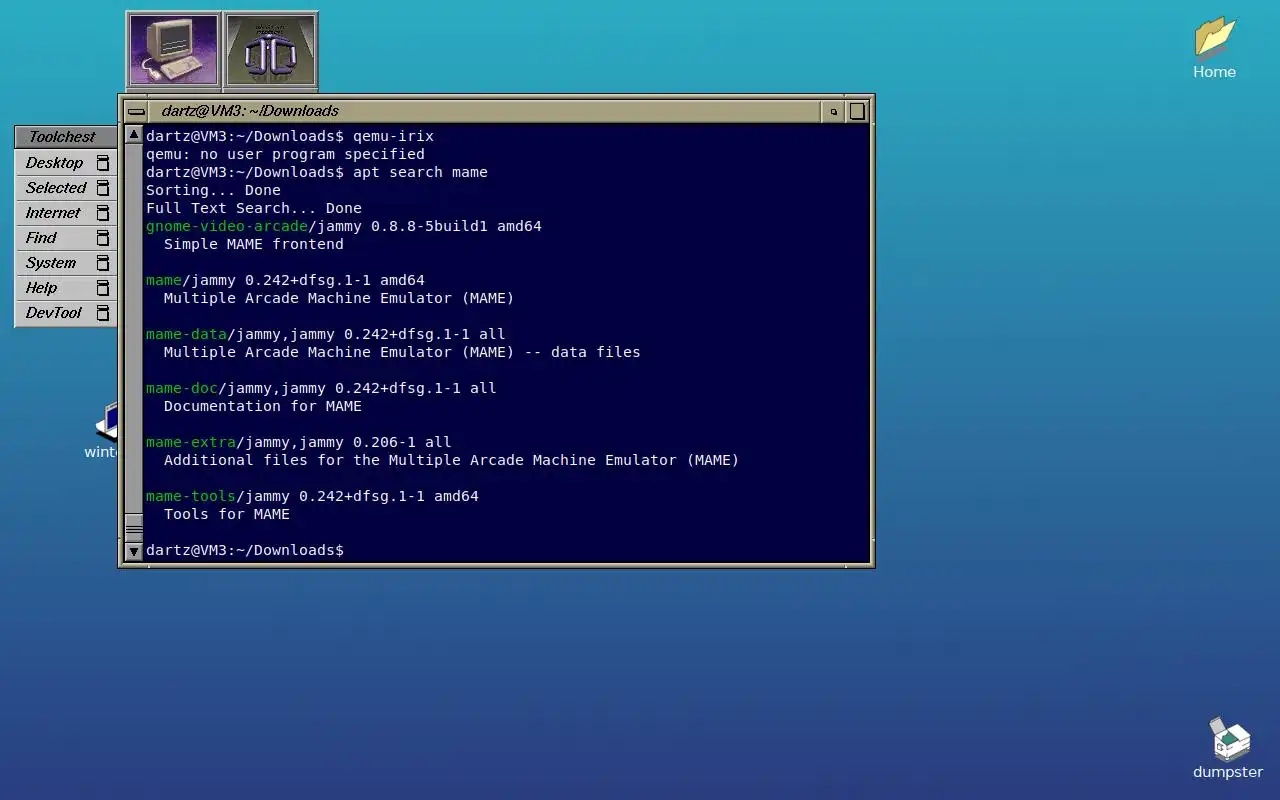This screenshot has height=800, width=1280.
Task: Open the dumpster icon
Action: coord(1228,748)
